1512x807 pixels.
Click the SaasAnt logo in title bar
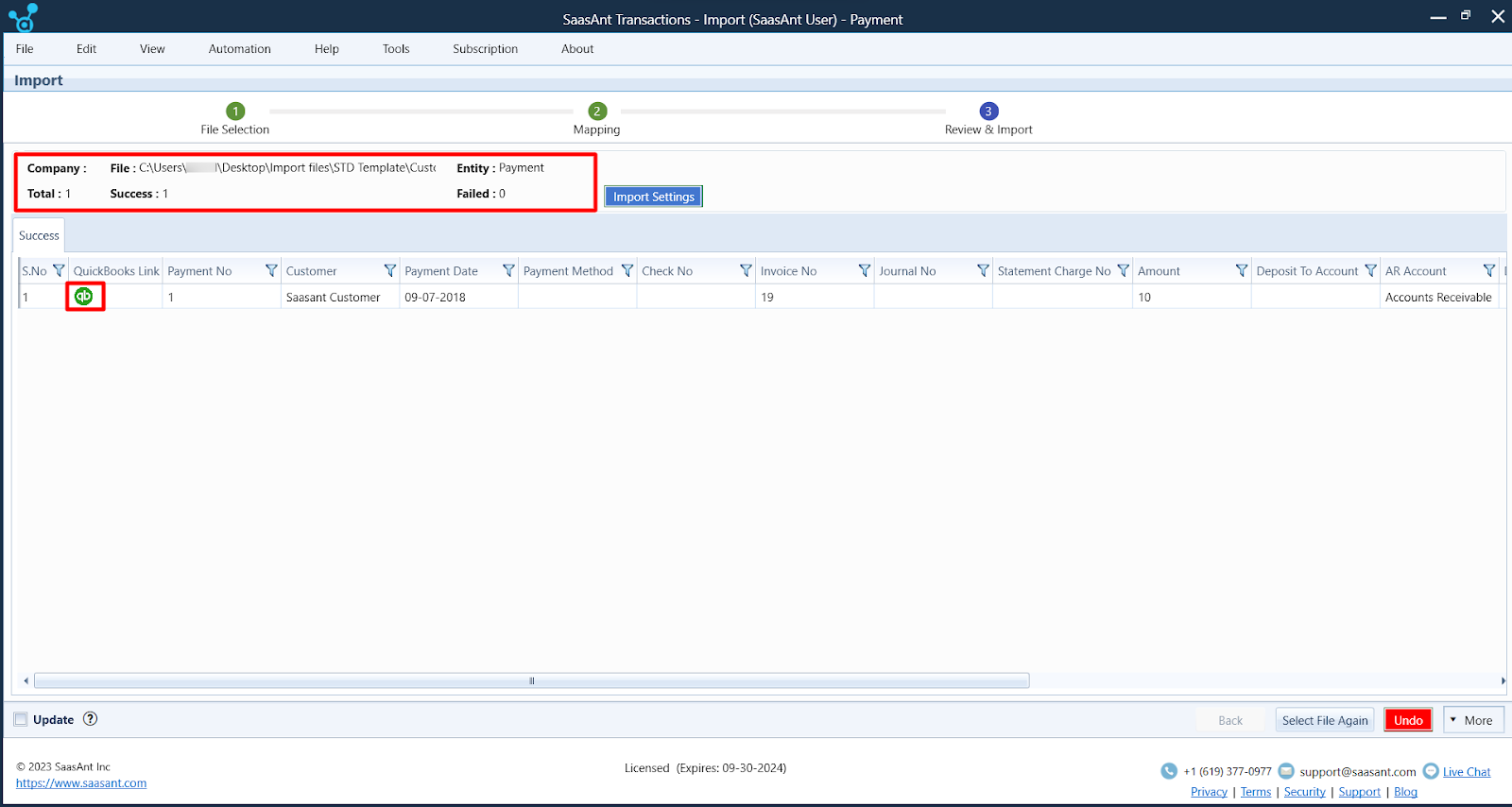23,17
